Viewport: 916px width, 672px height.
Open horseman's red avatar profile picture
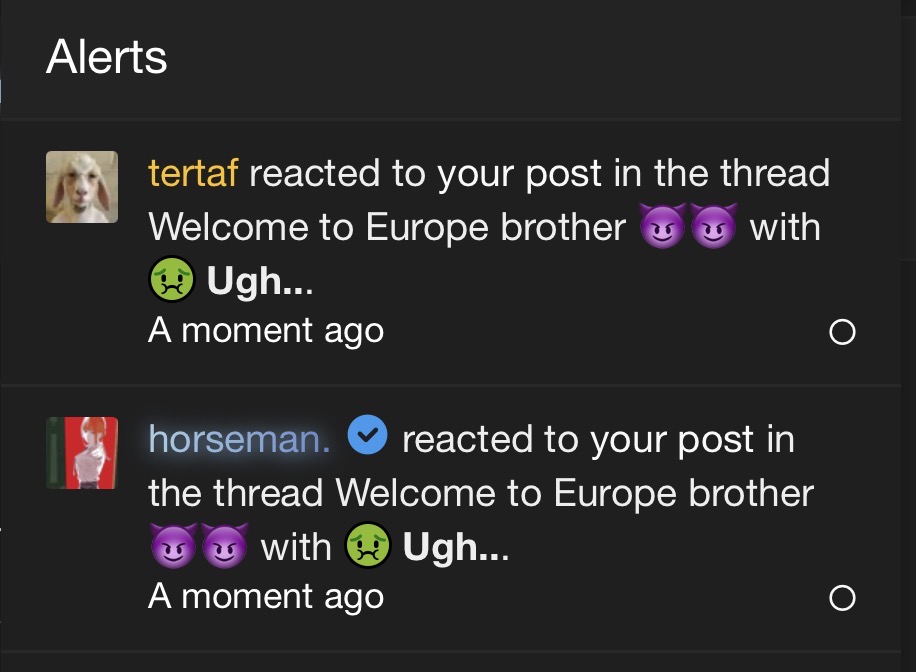[x=82, y=453]
